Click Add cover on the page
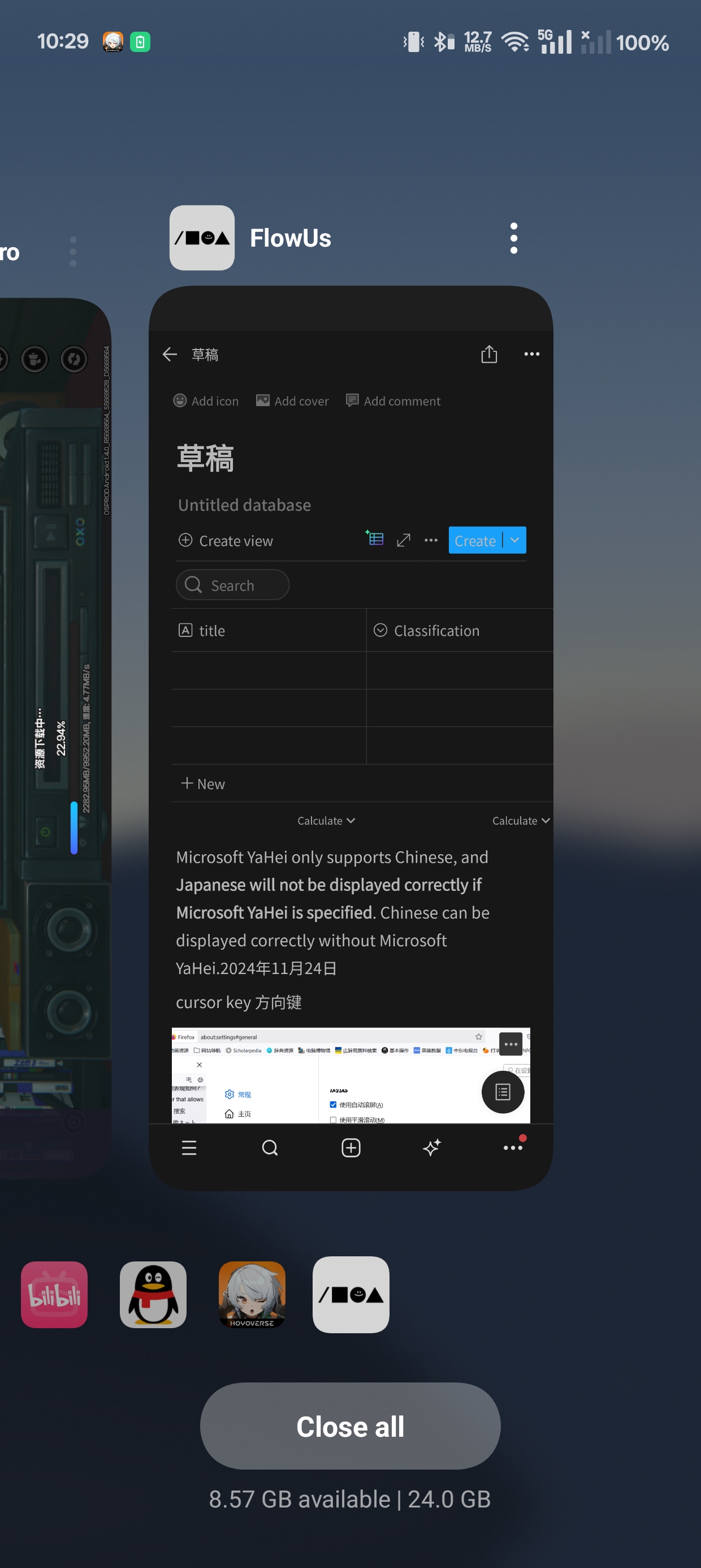This screenshot has height=1568, width=701. 292,400
